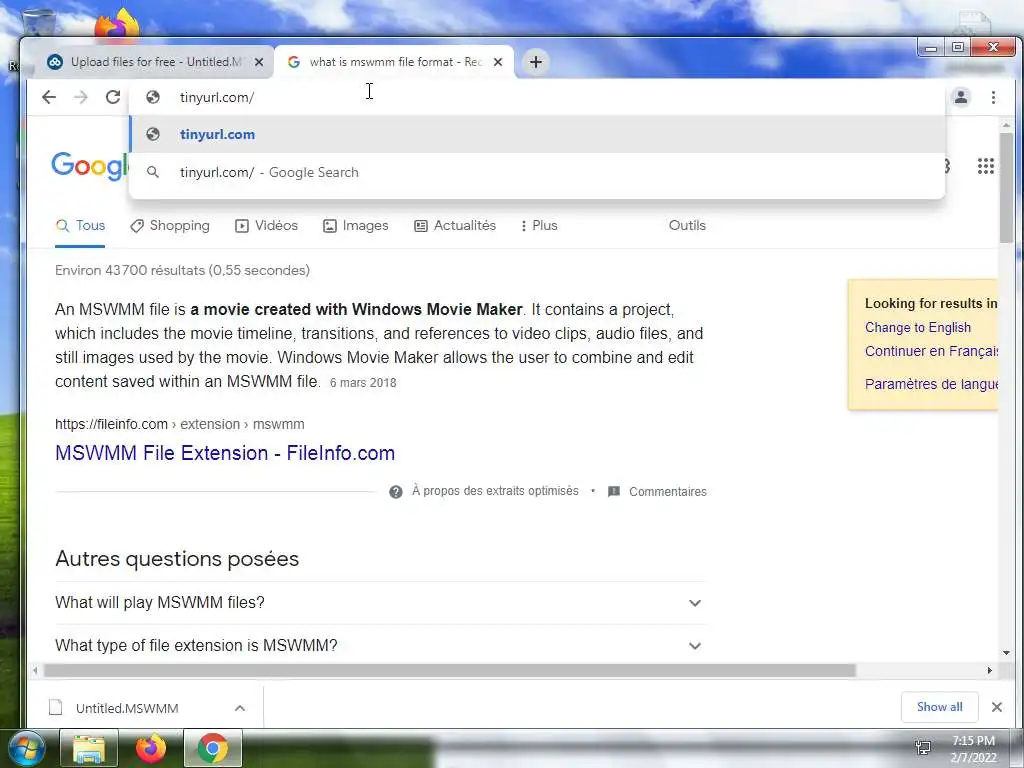This screenshot has height=768, width=1024.
Task: Open the Windows Start menu
Action: click(x=27, y=748)
